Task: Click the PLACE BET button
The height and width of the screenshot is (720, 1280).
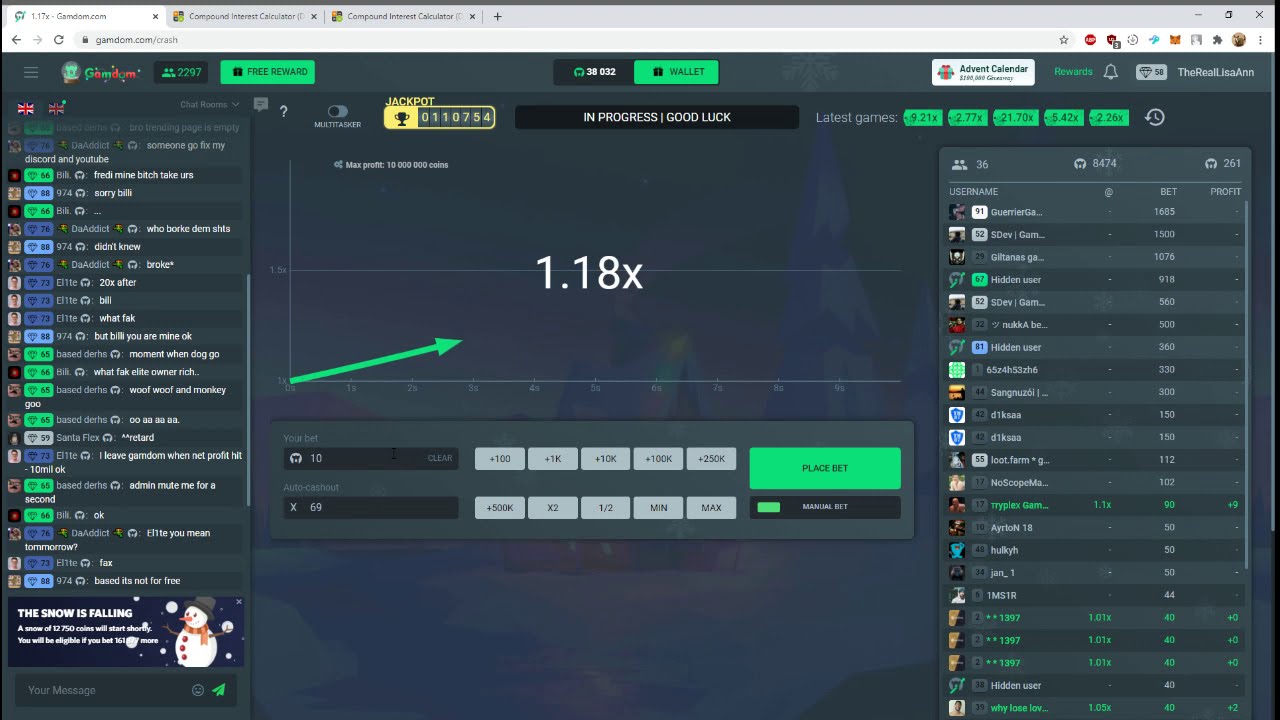Action: 825,468
